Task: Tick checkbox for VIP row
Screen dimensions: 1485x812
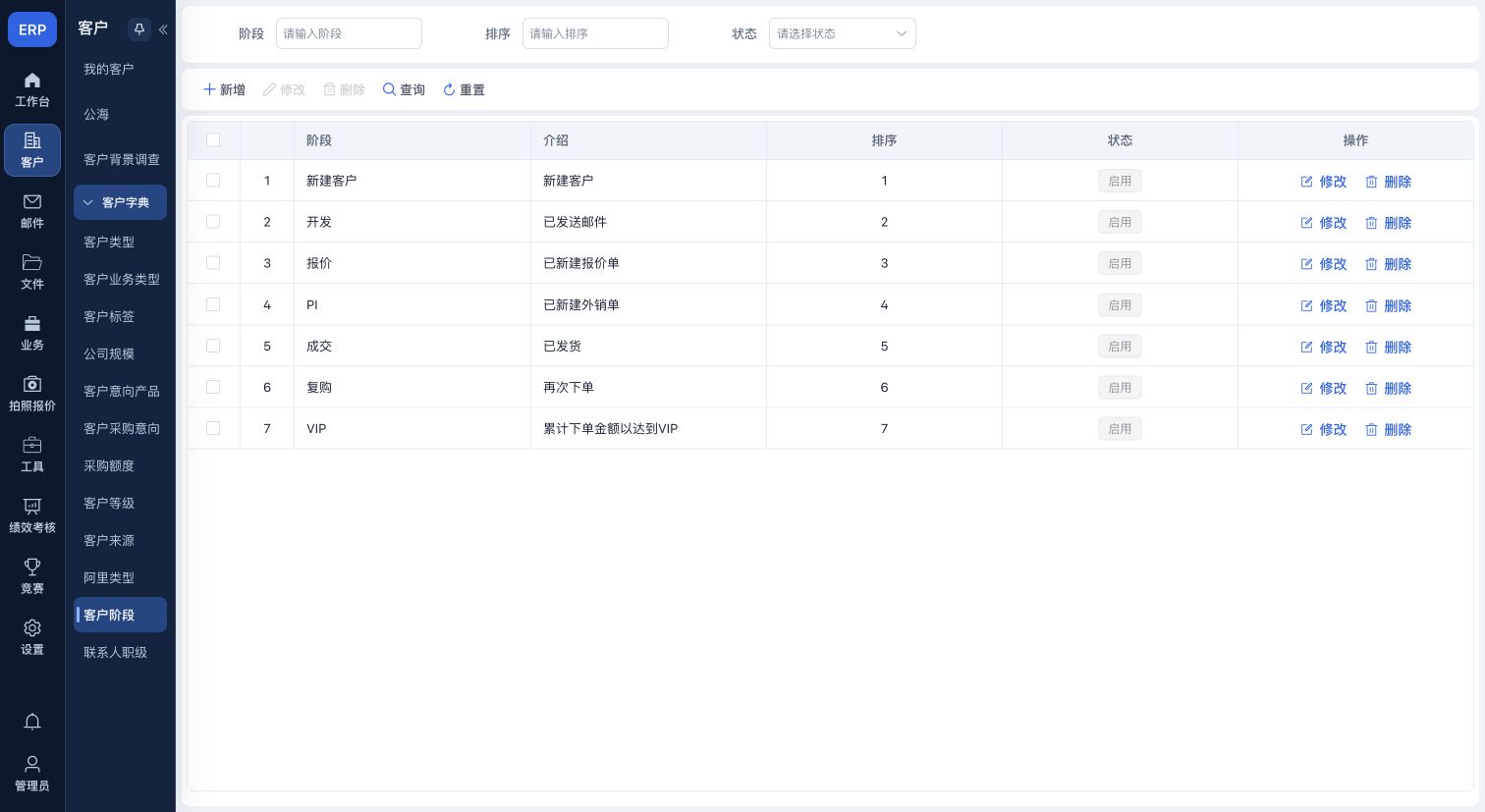Action: pos(213,428)
